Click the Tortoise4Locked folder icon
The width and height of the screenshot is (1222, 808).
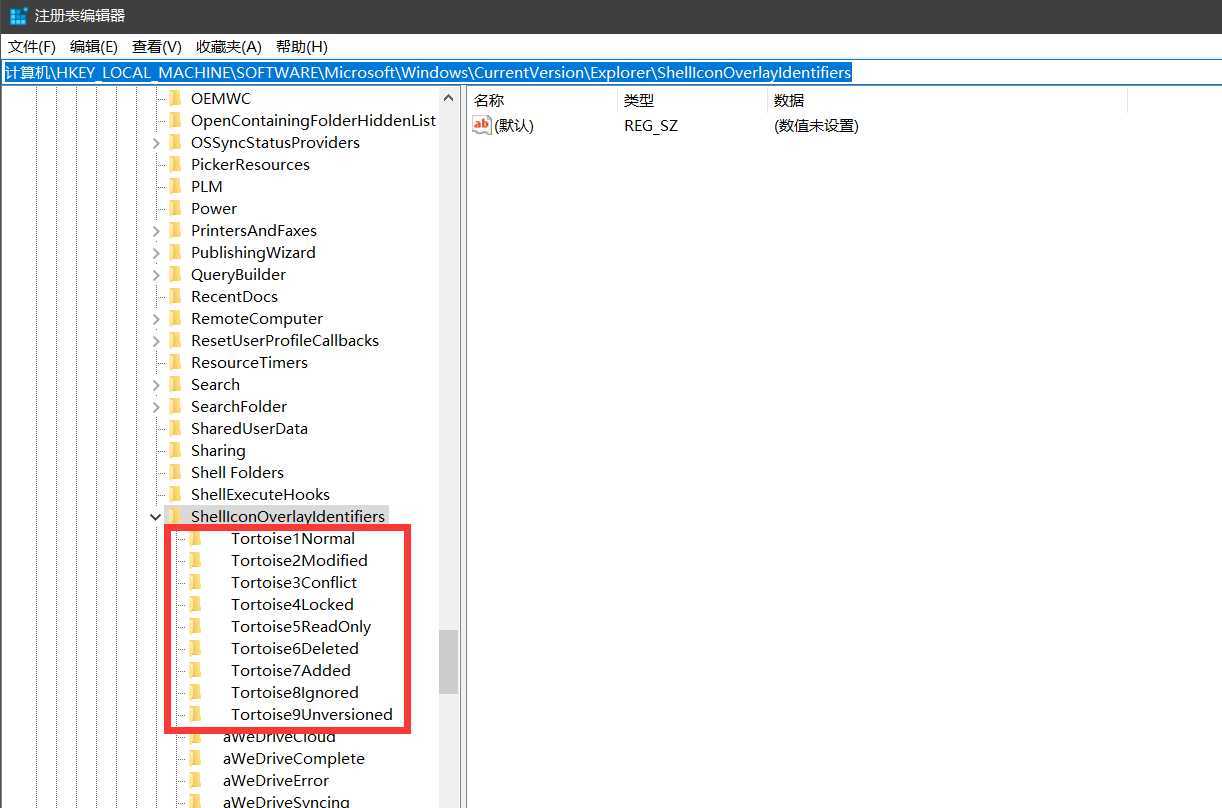195,604
